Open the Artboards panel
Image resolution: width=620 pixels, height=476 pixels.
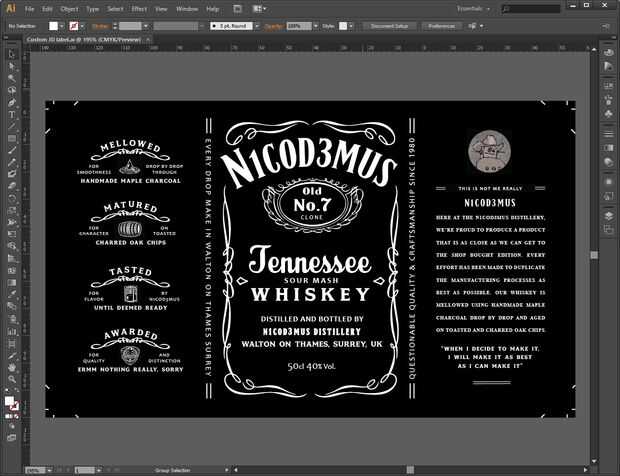pos(609,229)
